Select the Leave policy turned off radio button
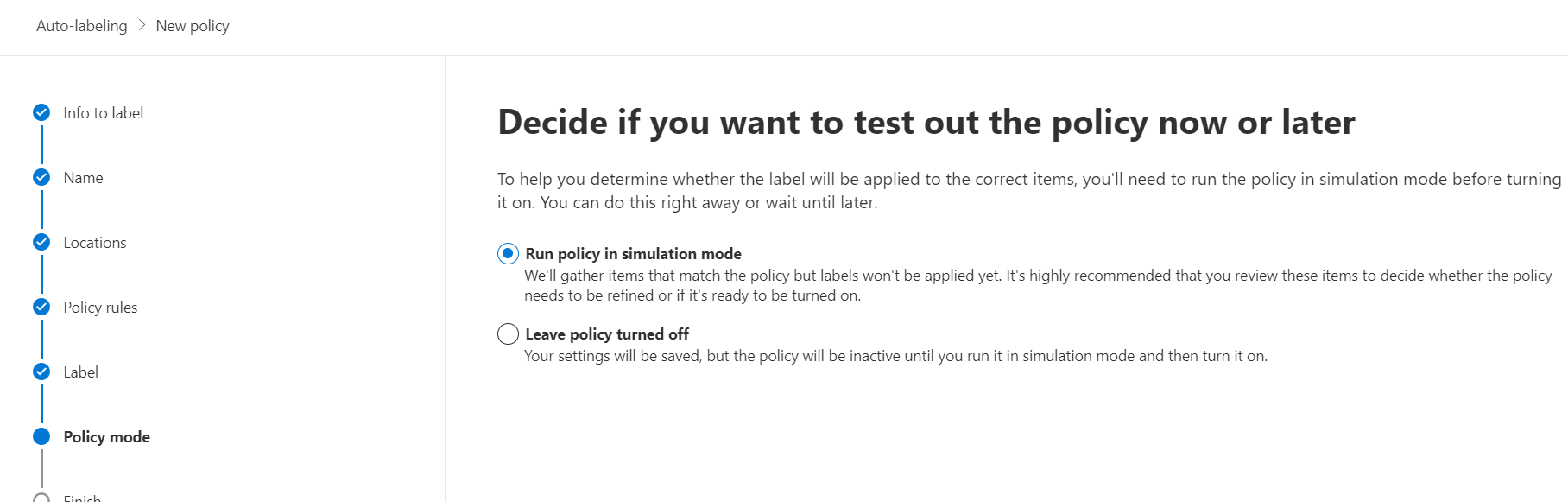1568x502 pixels. coord(508,334)
